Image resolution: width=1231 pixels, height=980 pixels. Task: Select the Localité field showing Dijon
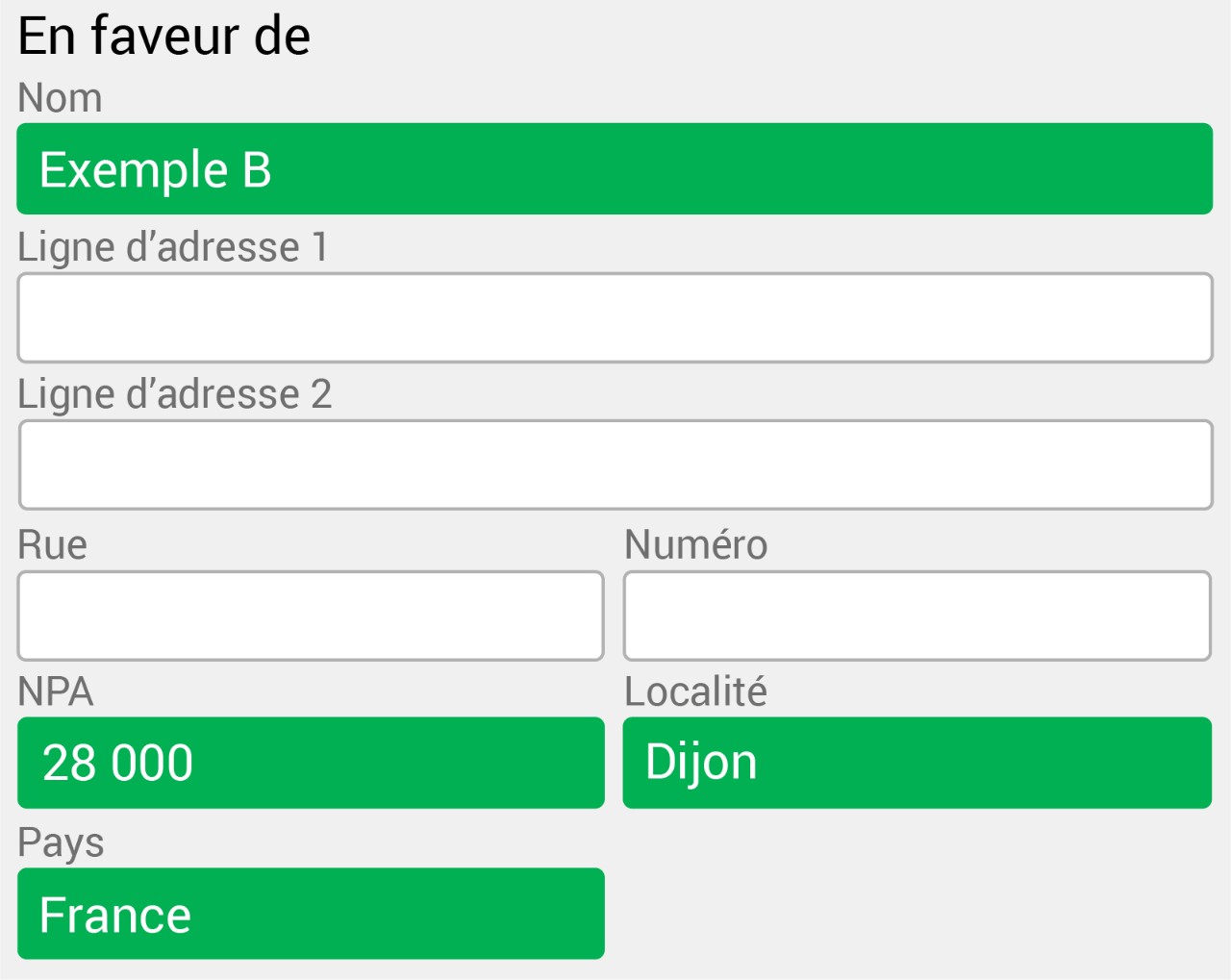pos(917,763)
